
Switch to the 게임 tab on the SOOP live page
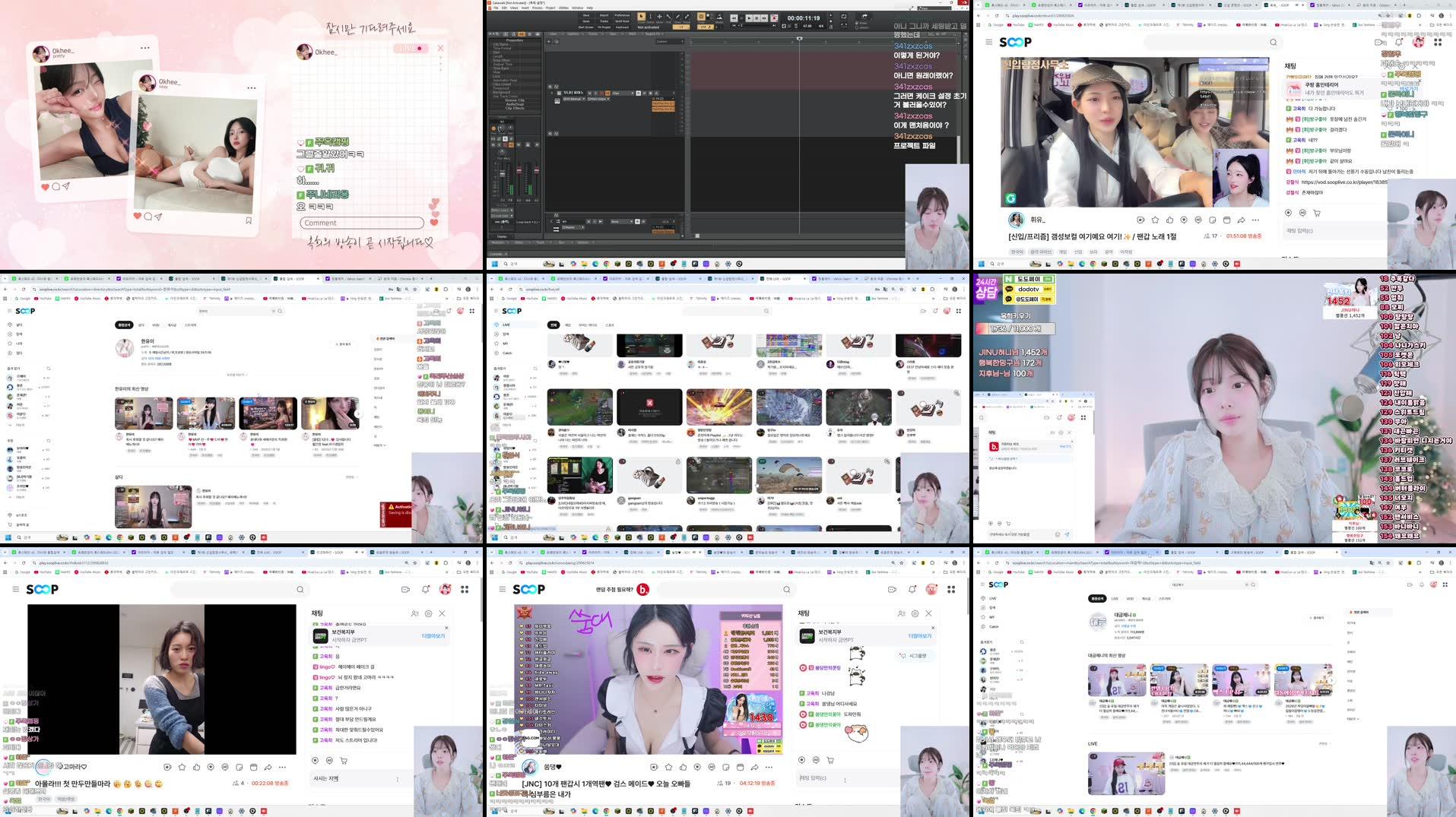pyautogui.click(x=567, y=324)
